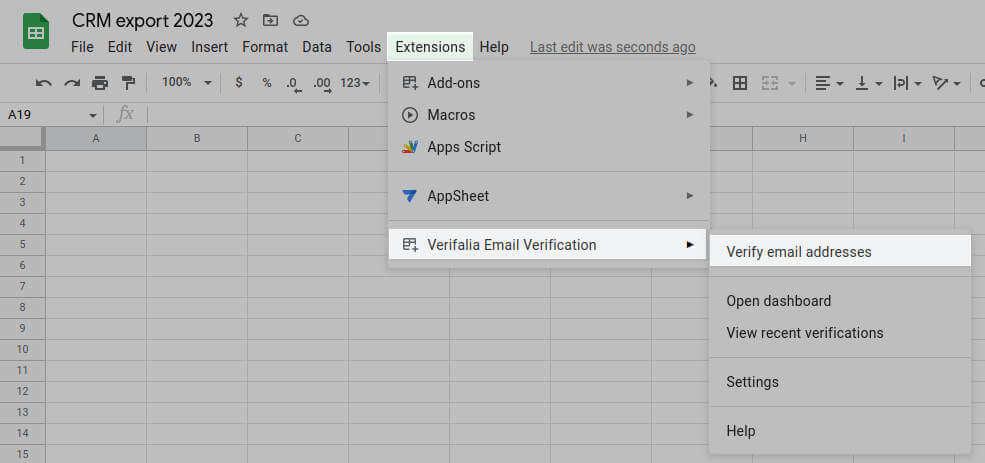Click the Apps Script icon

click(410, 147)
